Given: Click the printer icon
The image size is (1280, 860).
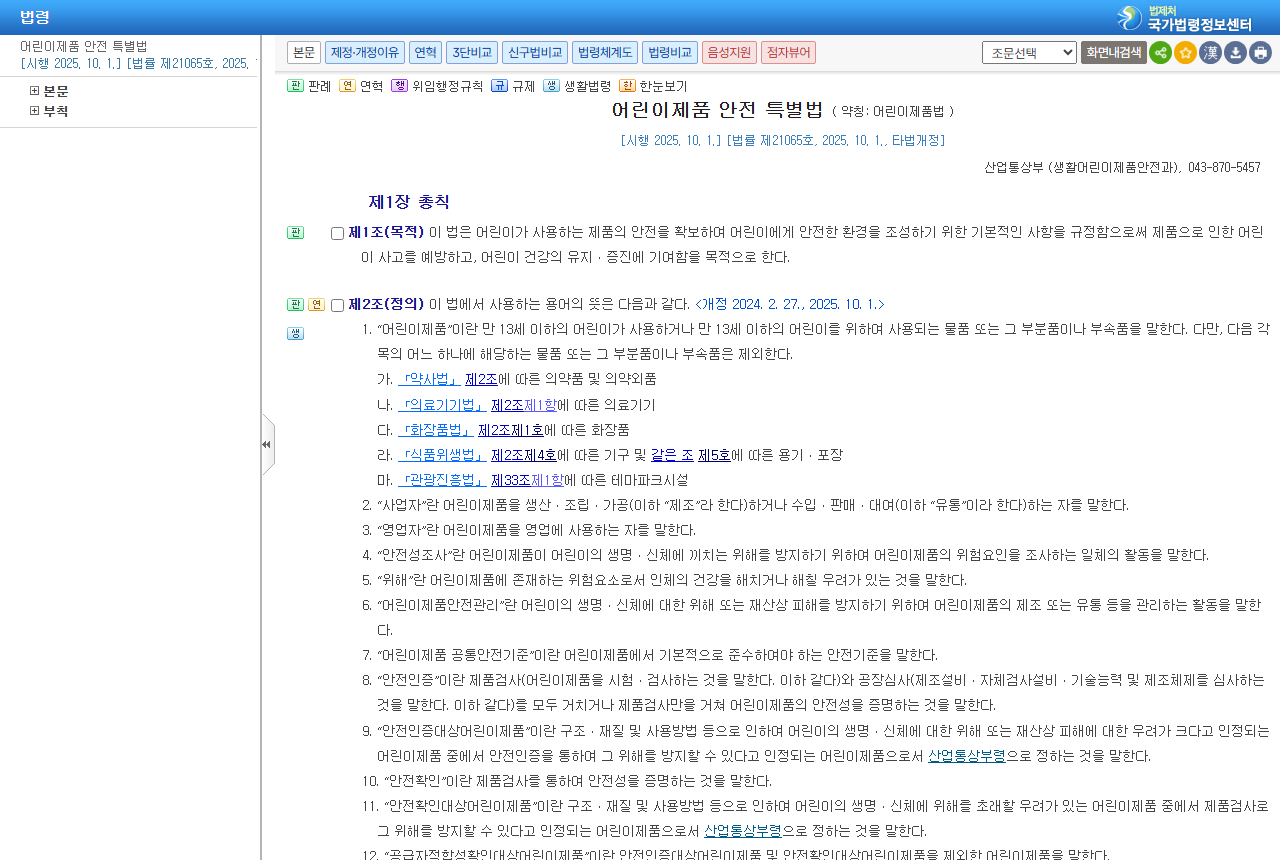Looking at the screenshot, I should [x=1260, y=53].
